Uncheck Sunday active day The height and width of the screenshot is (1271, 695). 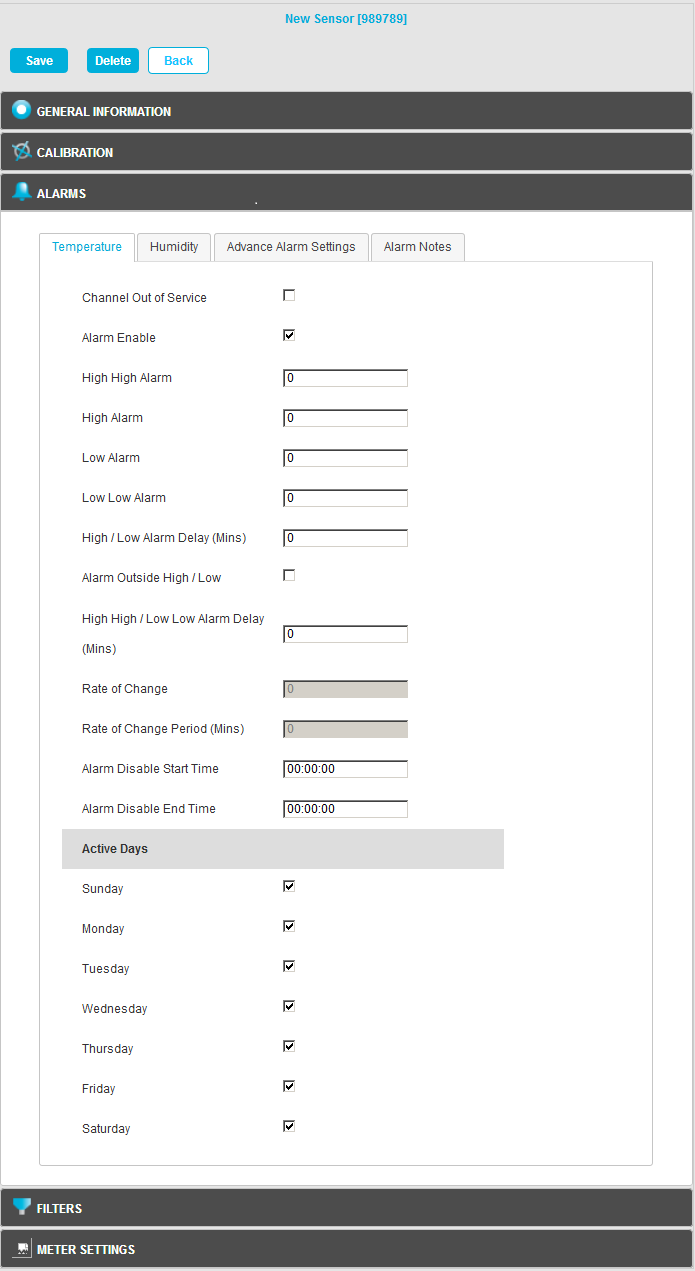289,886
